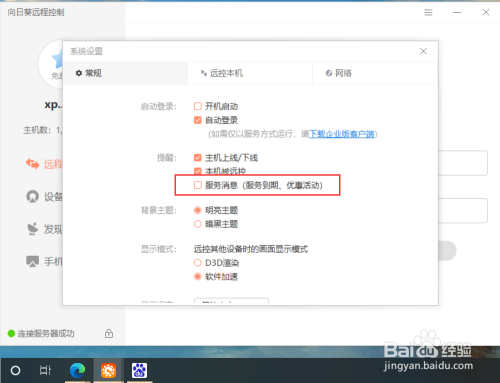Select the 明亮主题 radio button

pyautogui.click(x=198, y=210)
